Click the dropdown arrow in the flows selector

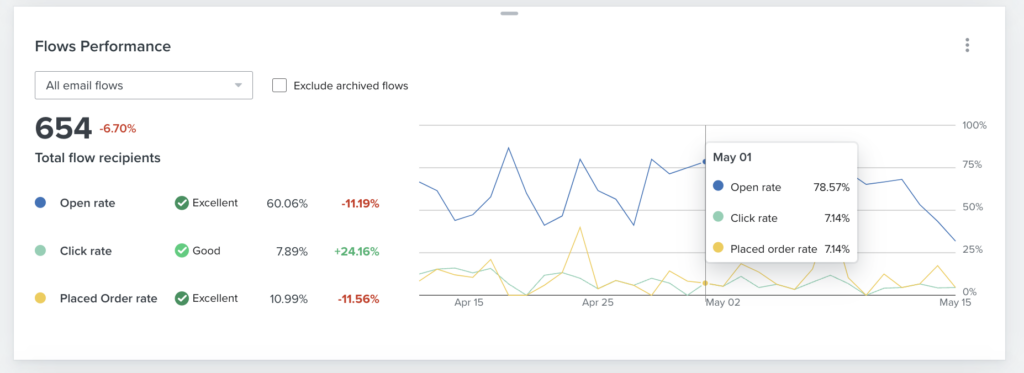238,86
